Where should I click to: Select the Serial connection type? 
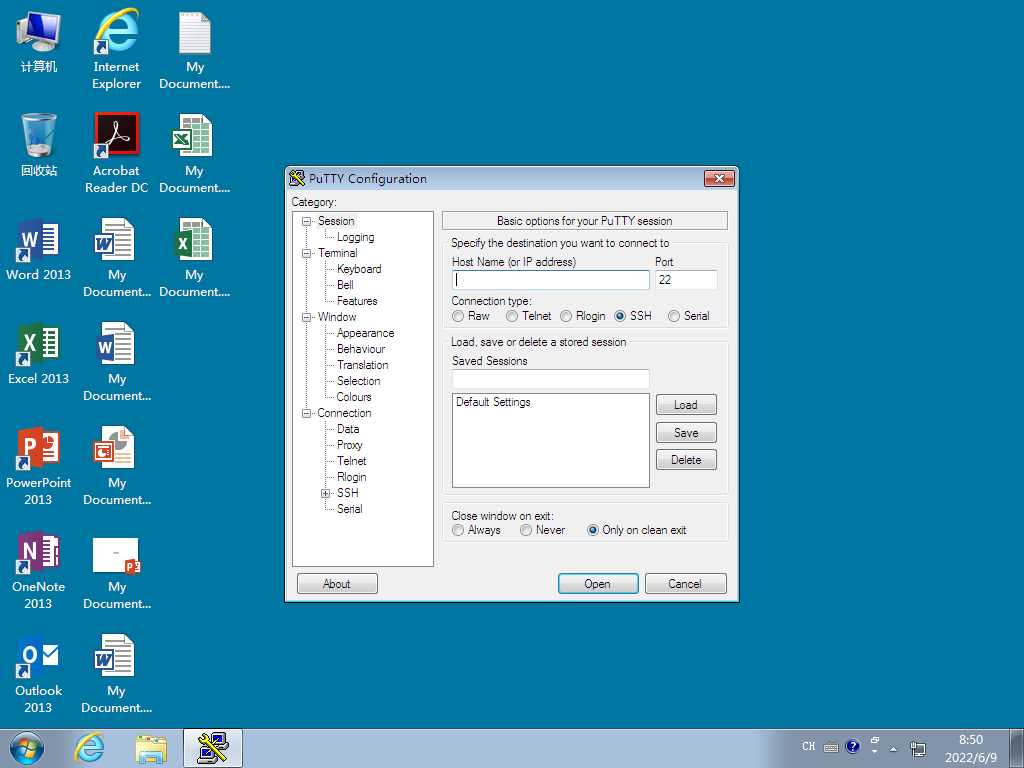[674, 316]
